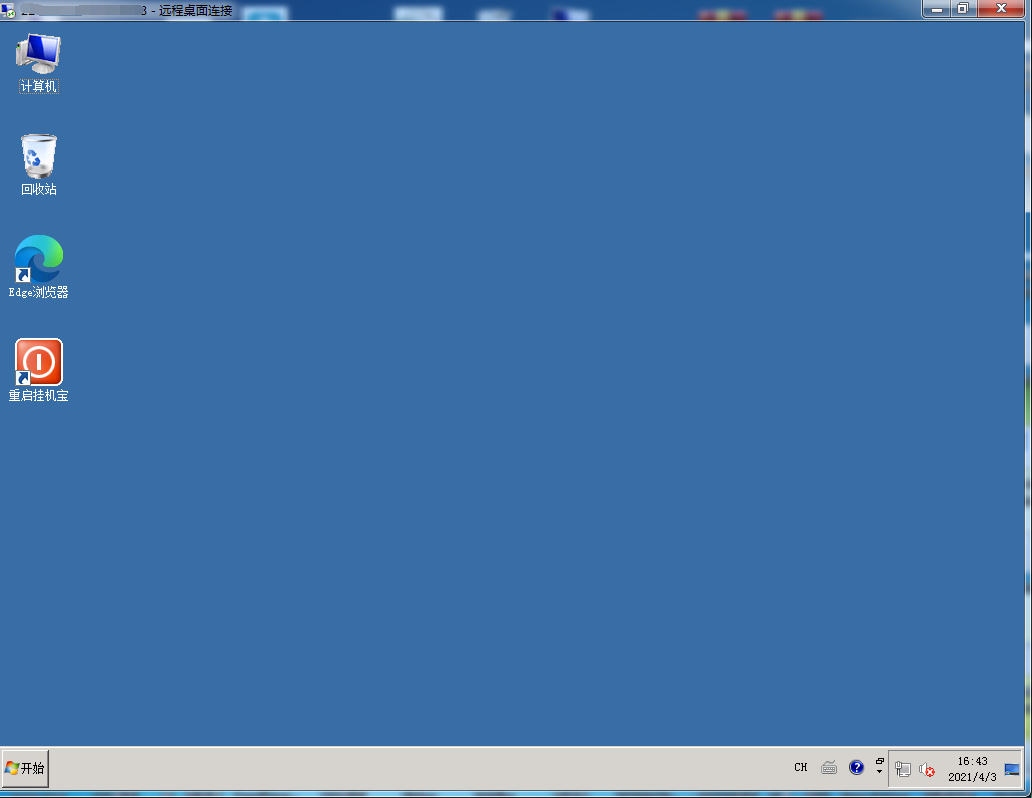Image resolution: width=1032 pixels, height=798 pixels.
Task: Select the 重启挂机宝 red power shortcut
Action: tap(39, 369)
